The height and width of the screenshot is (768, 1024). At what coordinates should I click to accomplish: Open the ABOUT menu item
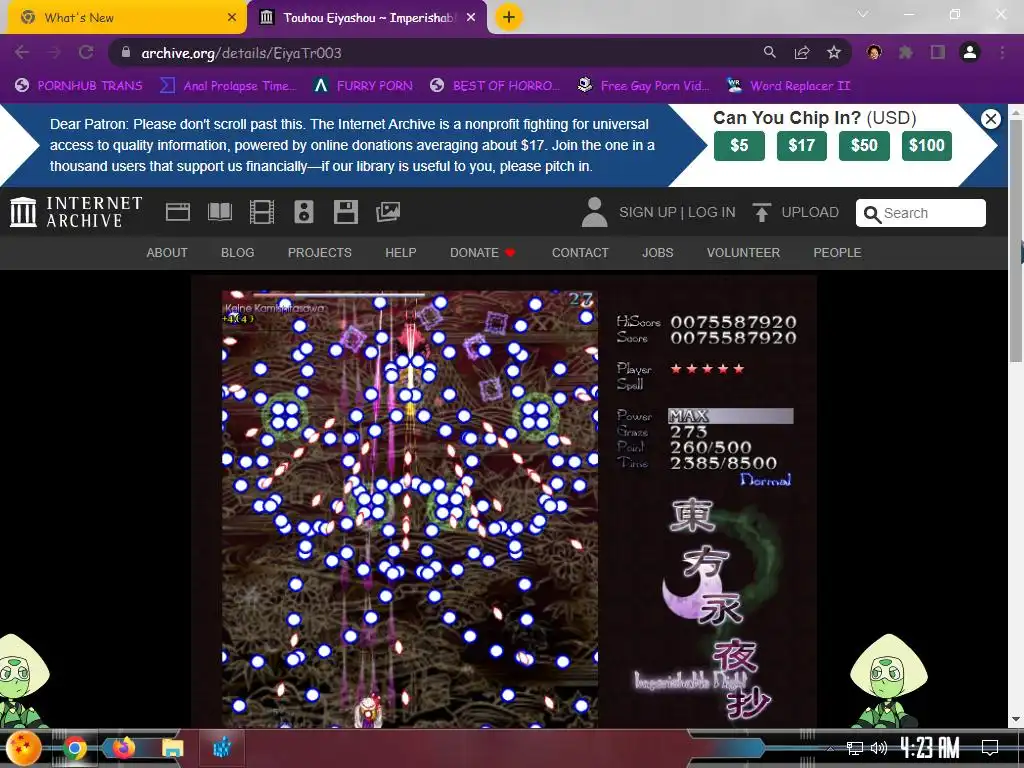167,253
